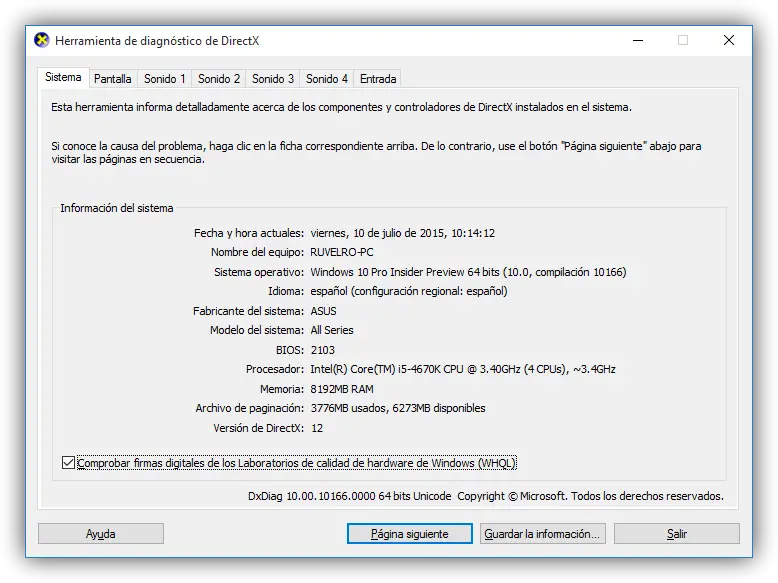
Task: Click the Salir button
Action: [x=677, y=534]
